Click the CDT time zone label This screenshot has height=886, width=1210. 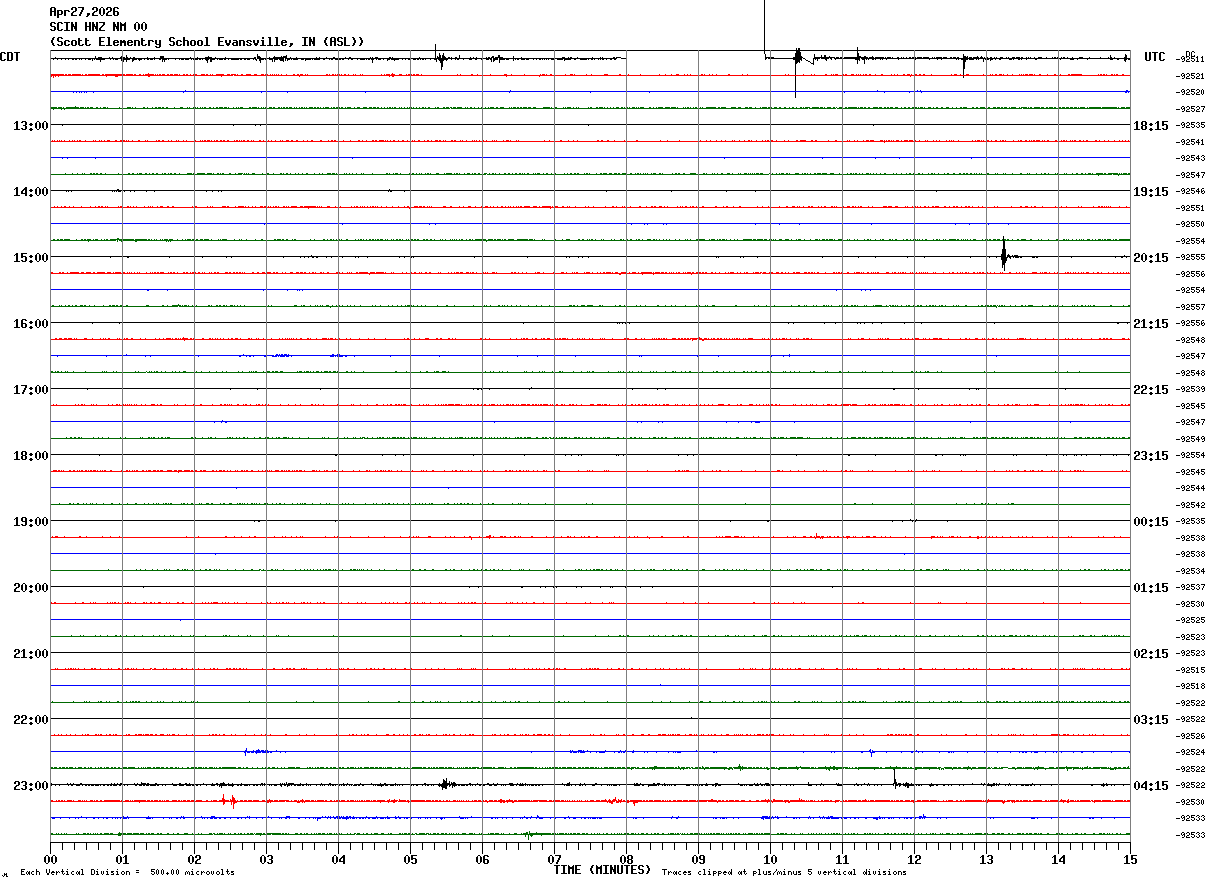tap(10, 57)
